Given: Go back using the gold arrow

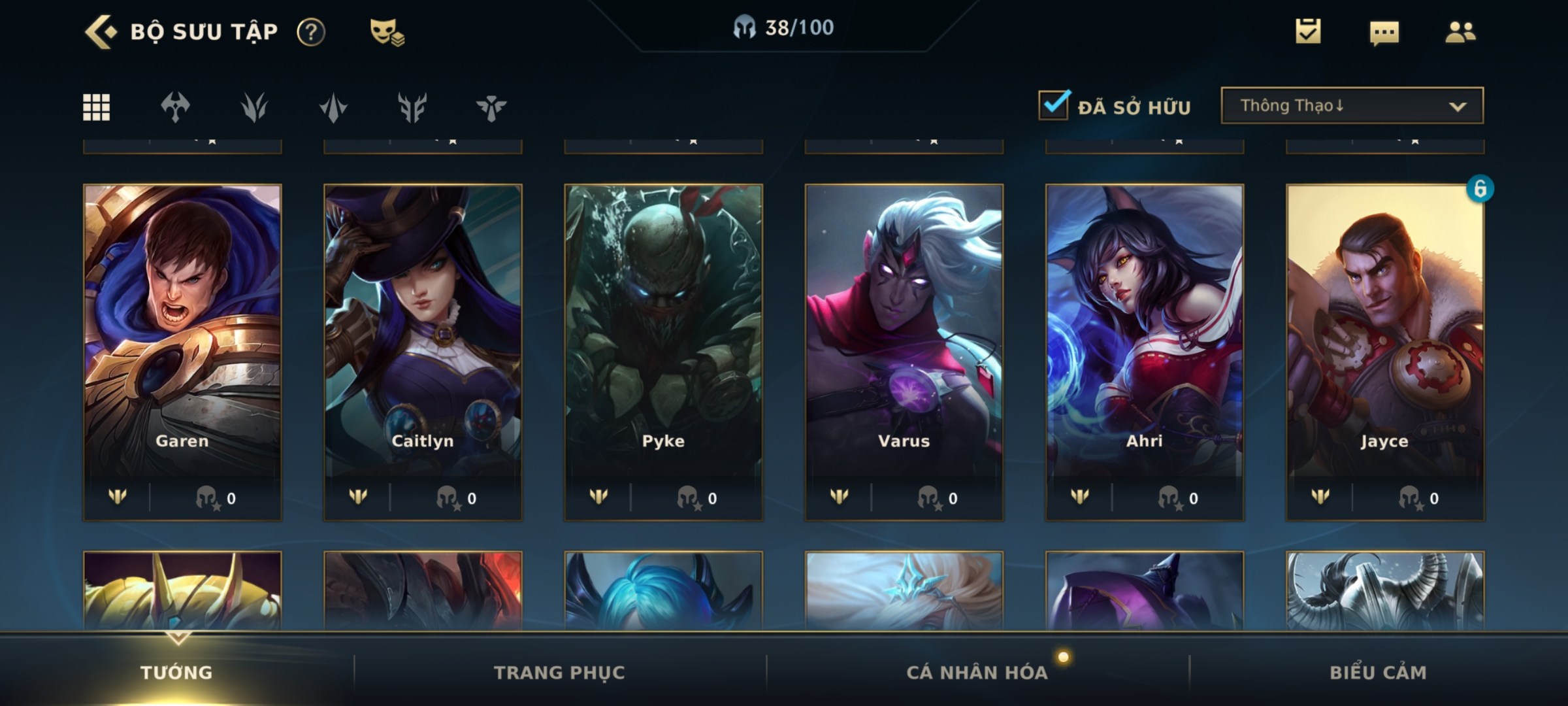Looking at the screenshot, I should click(x=101, y=31).
